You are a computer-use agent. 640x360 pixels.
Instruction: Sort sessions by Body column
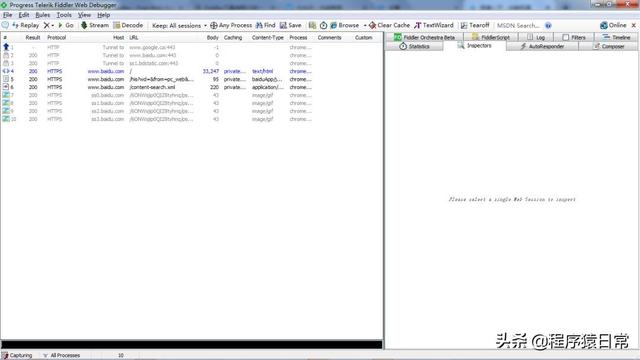(212, 38)
